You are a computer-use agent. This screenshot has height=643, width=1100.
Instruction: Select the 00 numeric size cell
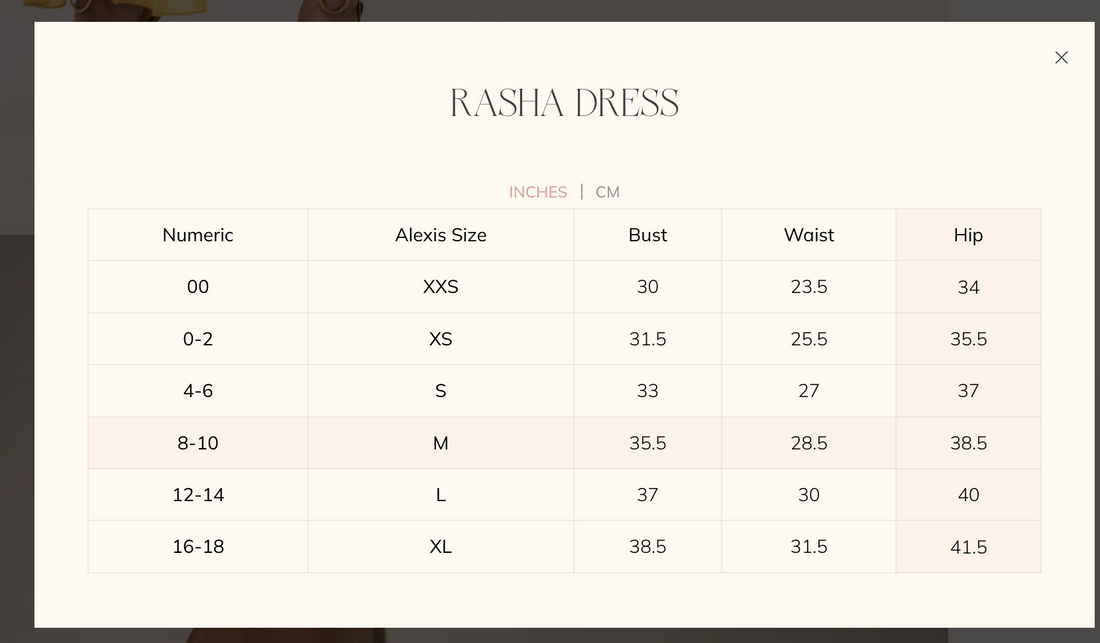tap(198, 287)
